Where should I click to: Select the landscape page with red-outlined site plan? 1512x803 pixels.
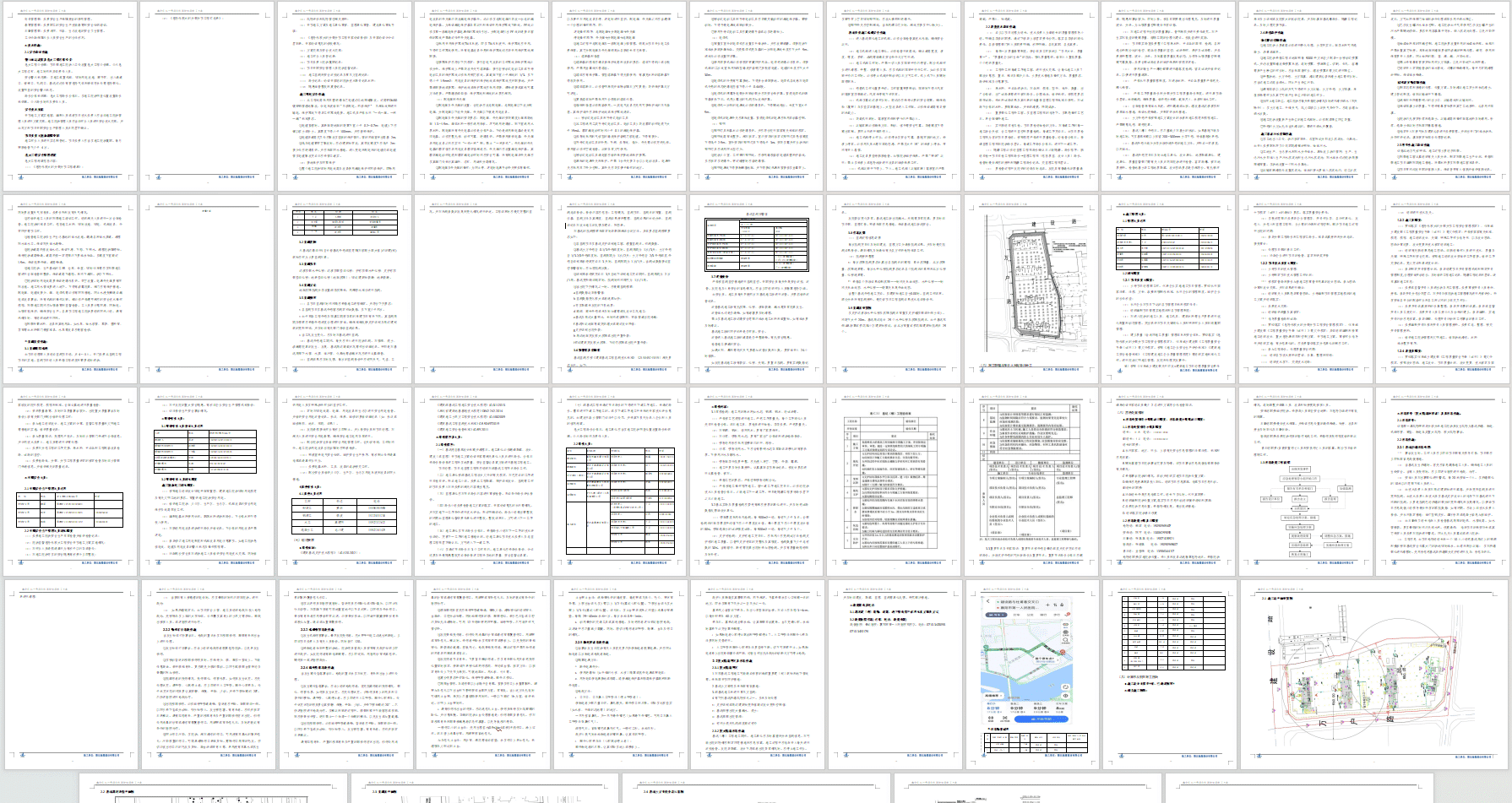coord(1375,674)
